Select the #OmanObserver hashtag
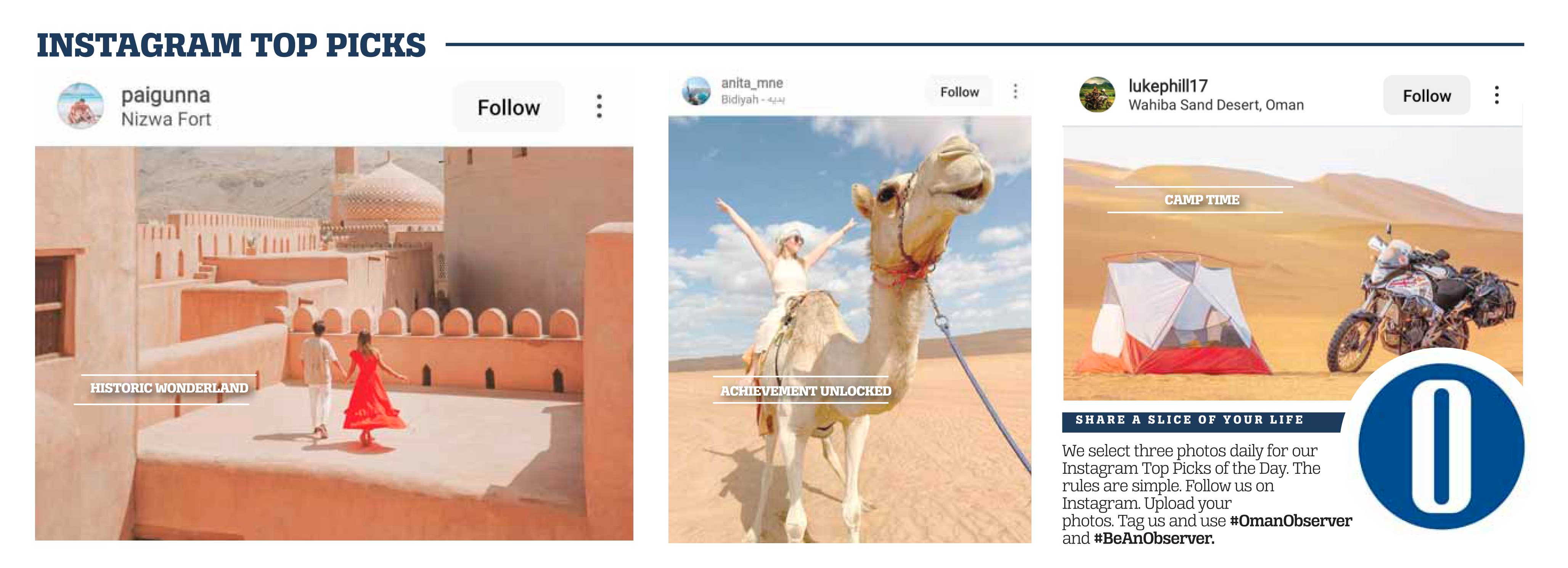The image size is (1568, 568). click(x=1290, y=521)
